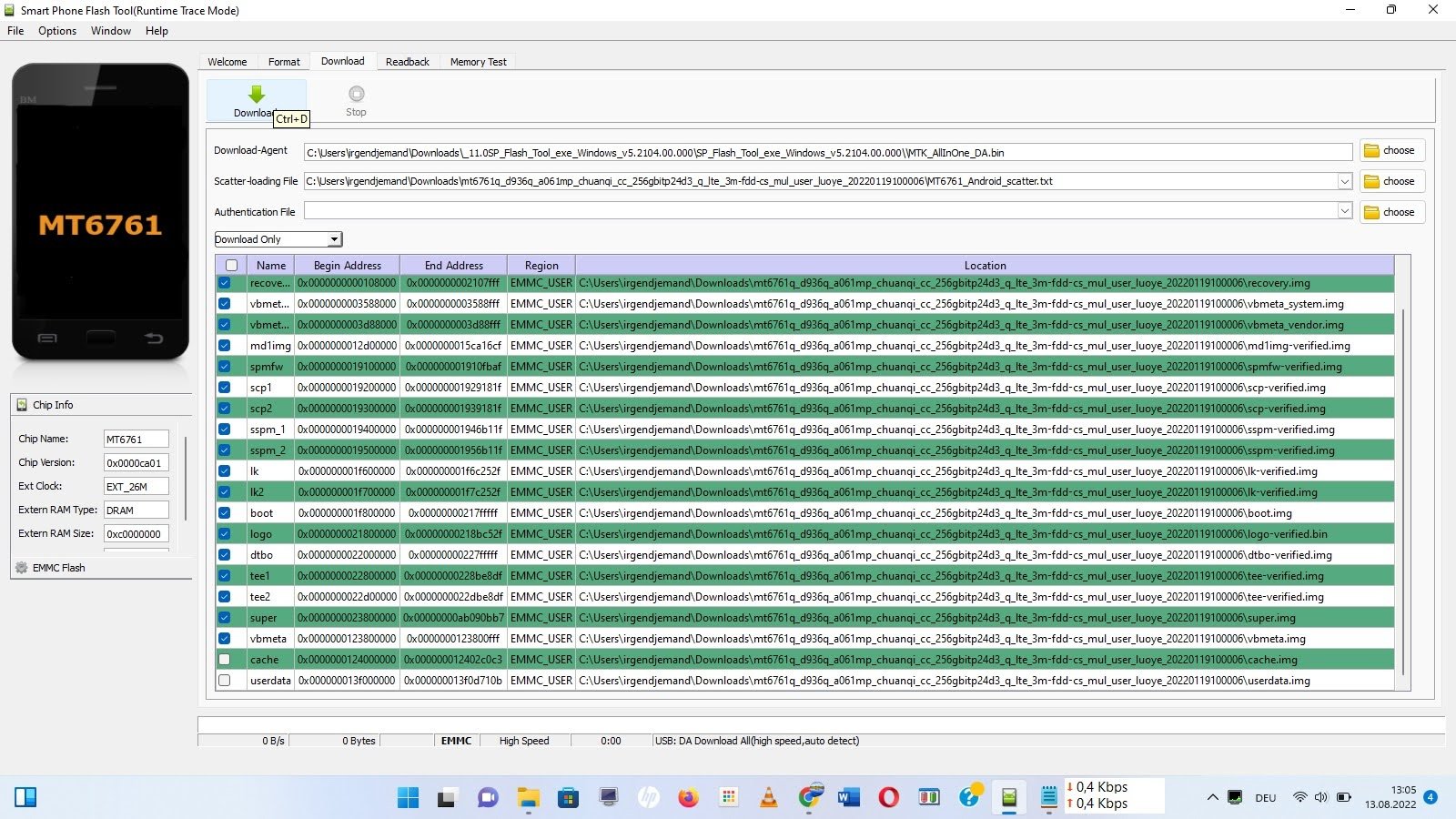Uncheck the super partition checkbox
Viewport: 1456px width, 819px height.
point(225,618)
